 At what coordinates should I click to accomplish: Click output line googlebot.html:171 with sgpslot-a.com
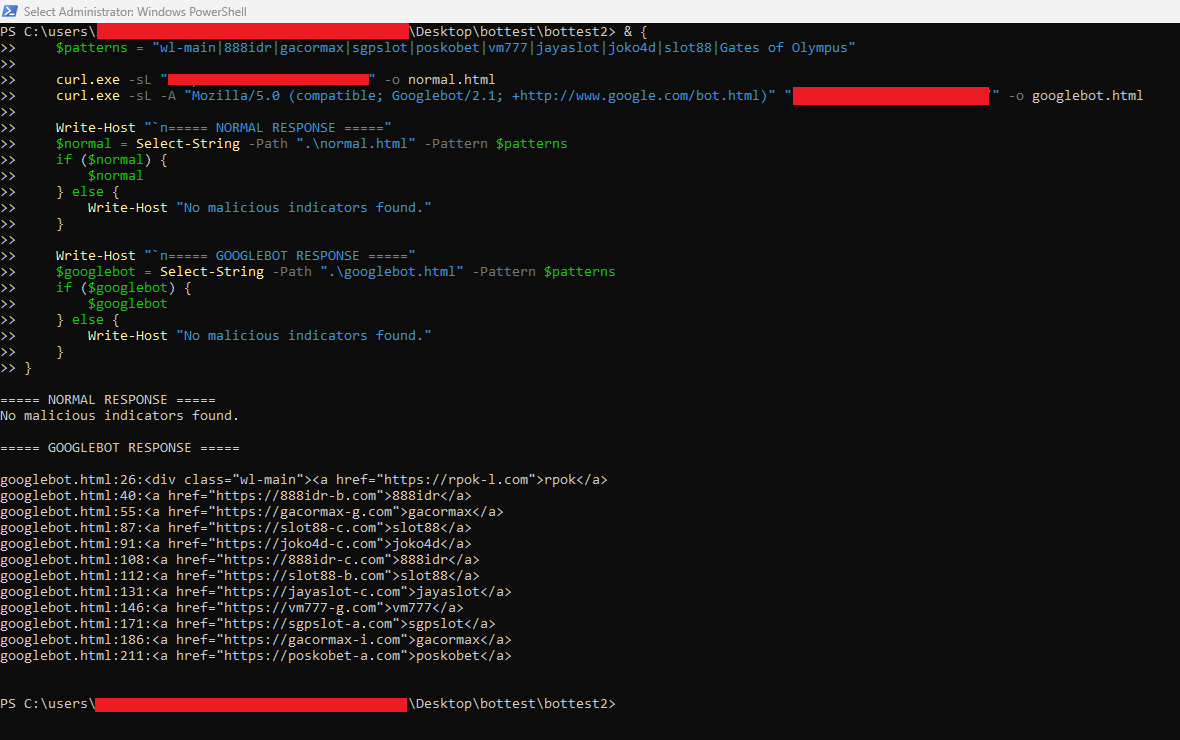[248, 624]
